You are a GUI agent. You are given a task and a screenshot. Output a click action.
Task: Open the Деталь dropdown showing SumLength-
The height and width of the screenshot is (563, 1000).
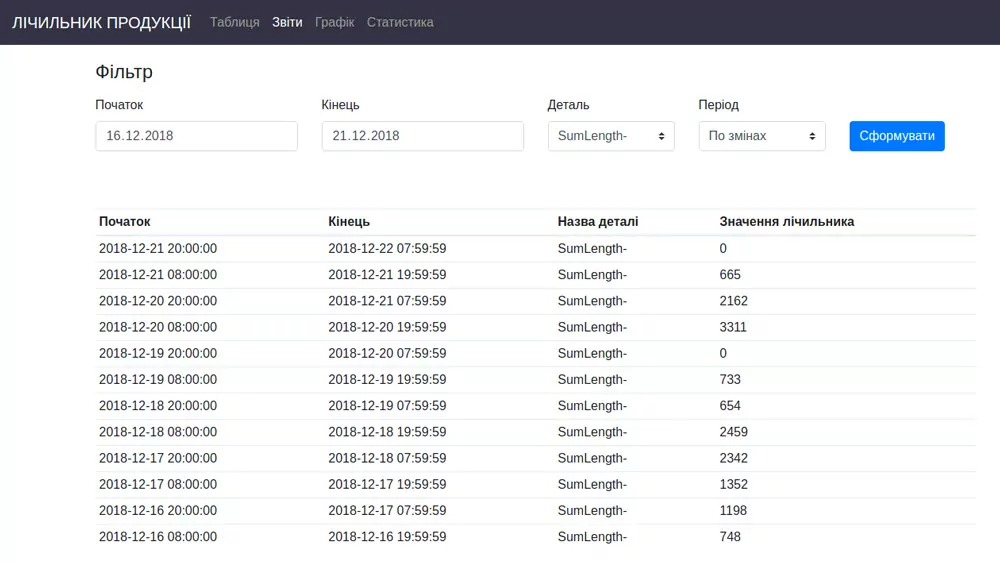pos(611,136)
